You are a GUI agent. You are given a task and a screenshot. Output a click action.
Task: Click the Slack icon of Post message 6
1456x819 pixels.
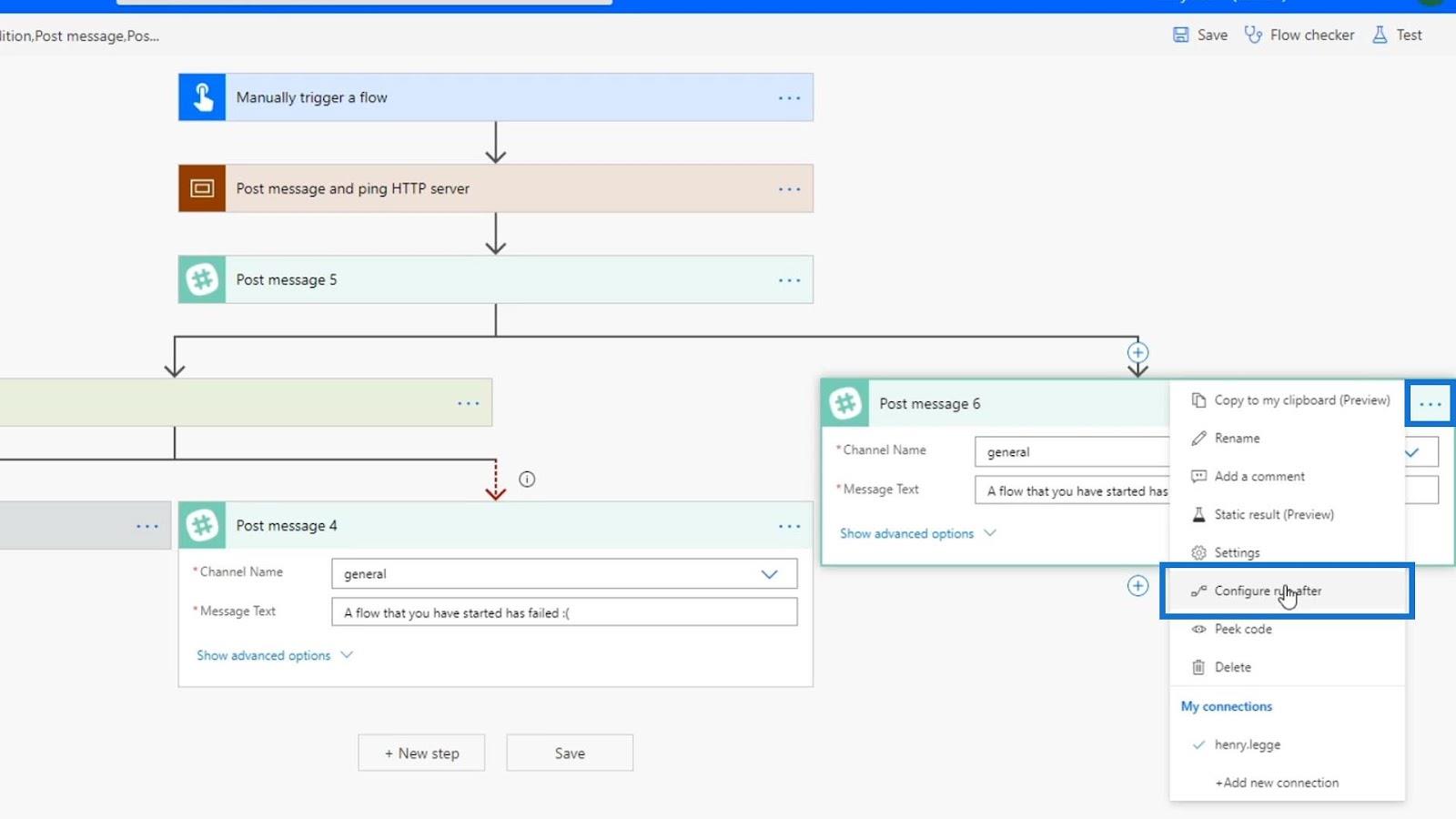coord(845,403)
